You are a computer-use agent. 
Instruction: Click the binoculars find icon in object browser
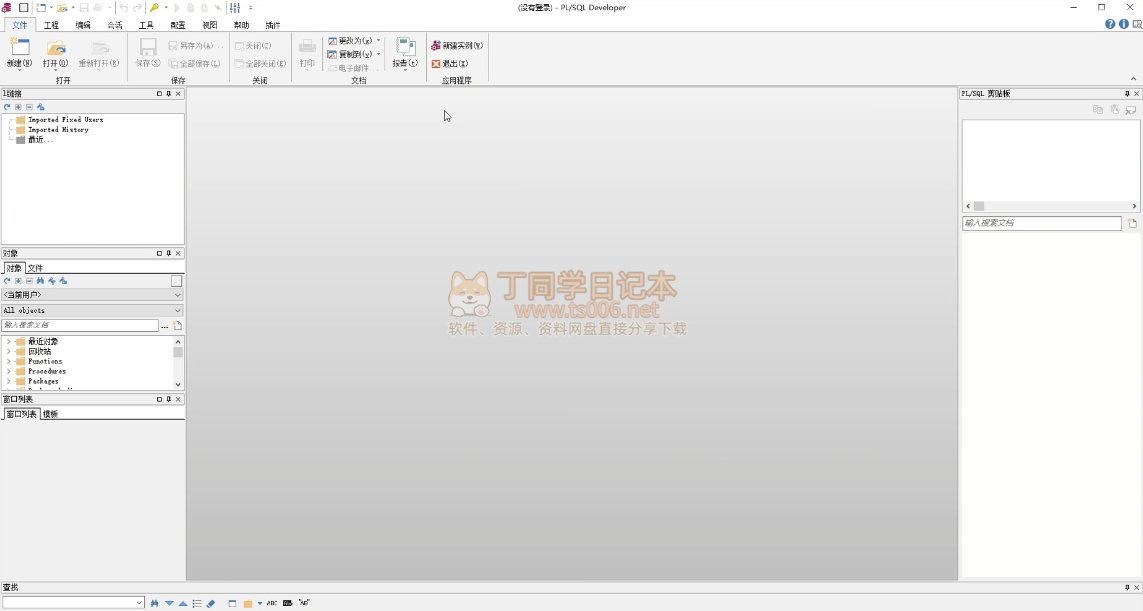(x=40, y=281)
